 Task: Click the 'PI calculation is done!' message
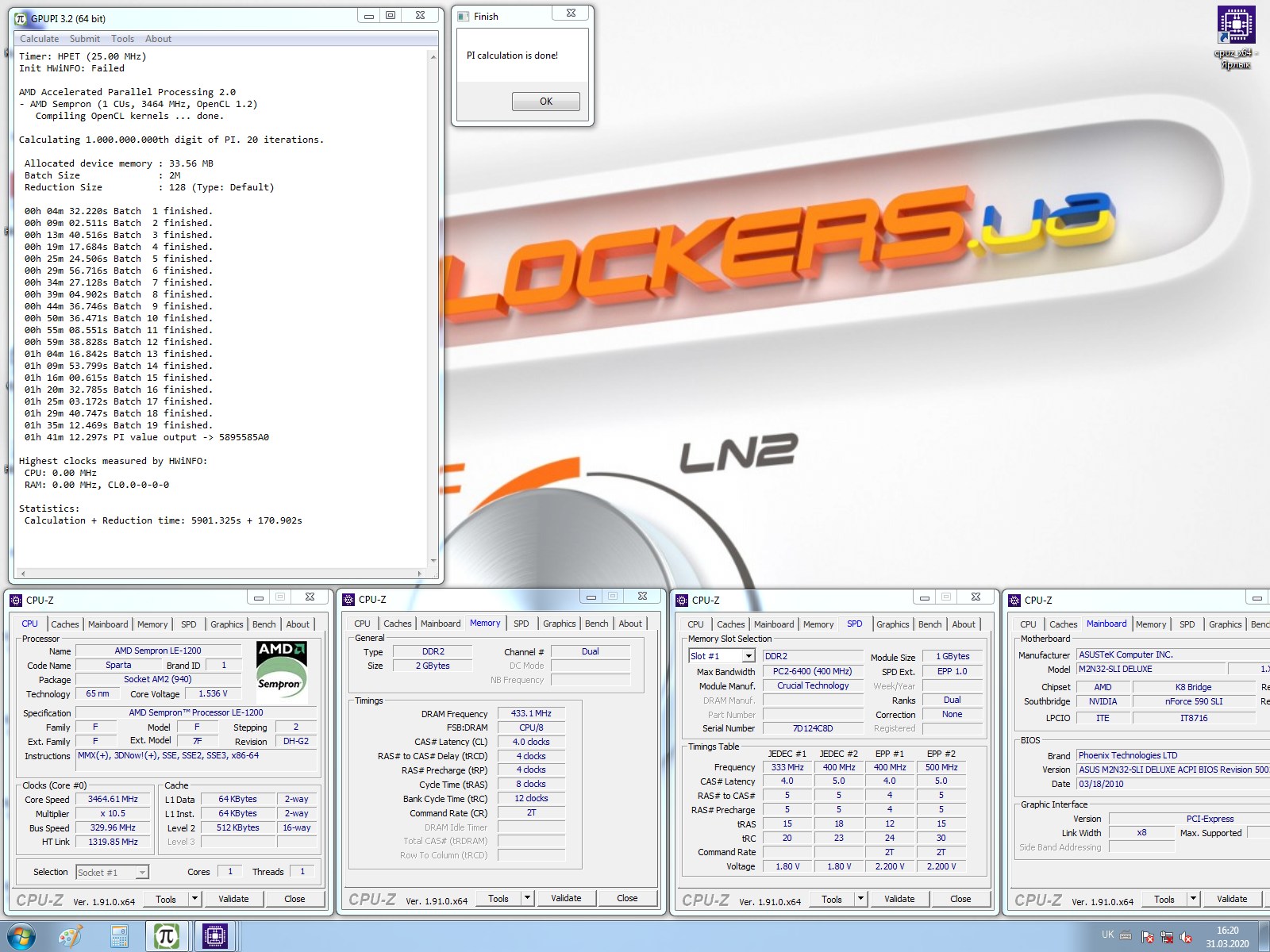coord(512,56)
